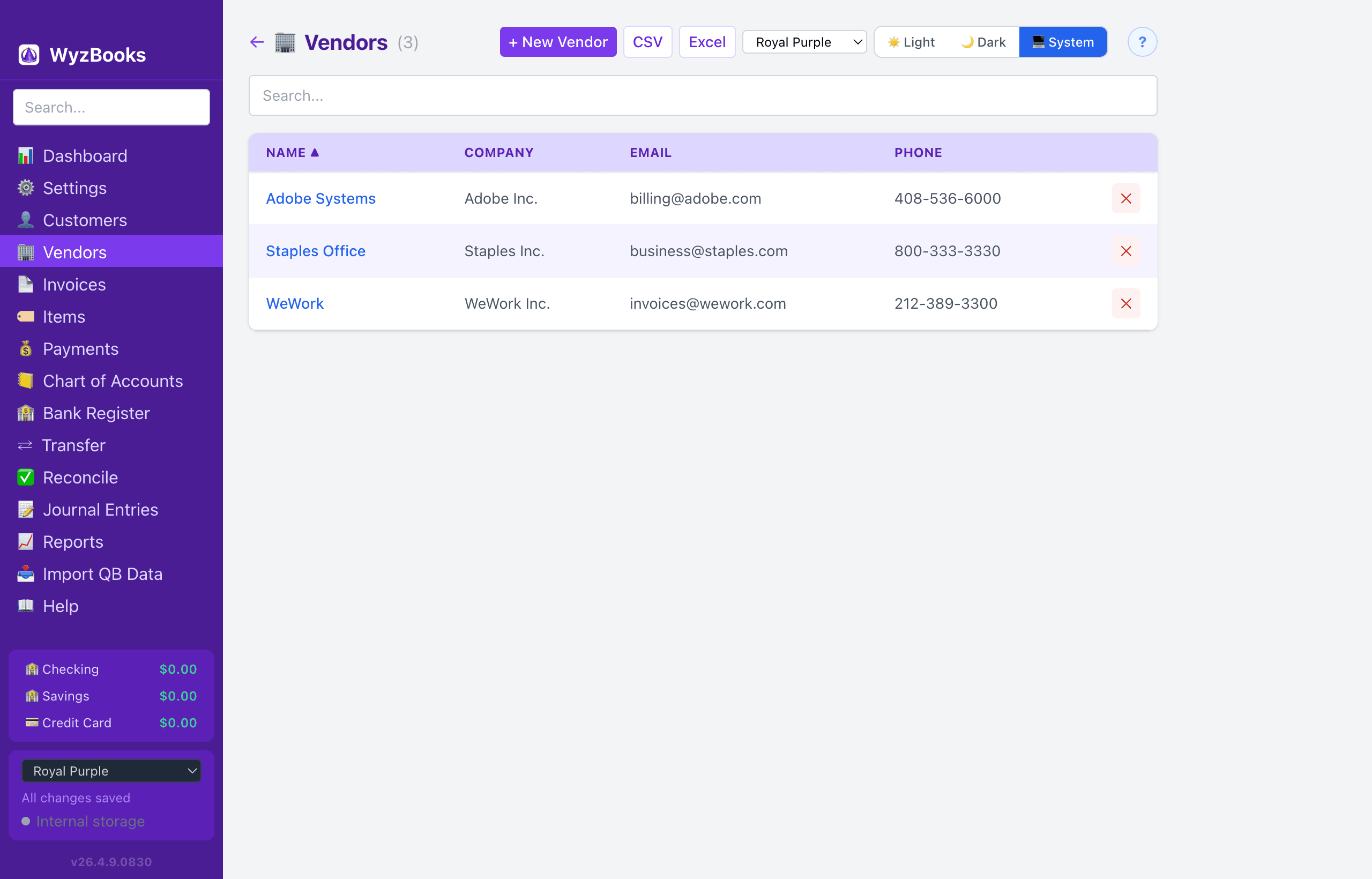1372x879 pixels.
Task: Click the New Vendor button
Action: pyautogui.click(x=557, y=42)
